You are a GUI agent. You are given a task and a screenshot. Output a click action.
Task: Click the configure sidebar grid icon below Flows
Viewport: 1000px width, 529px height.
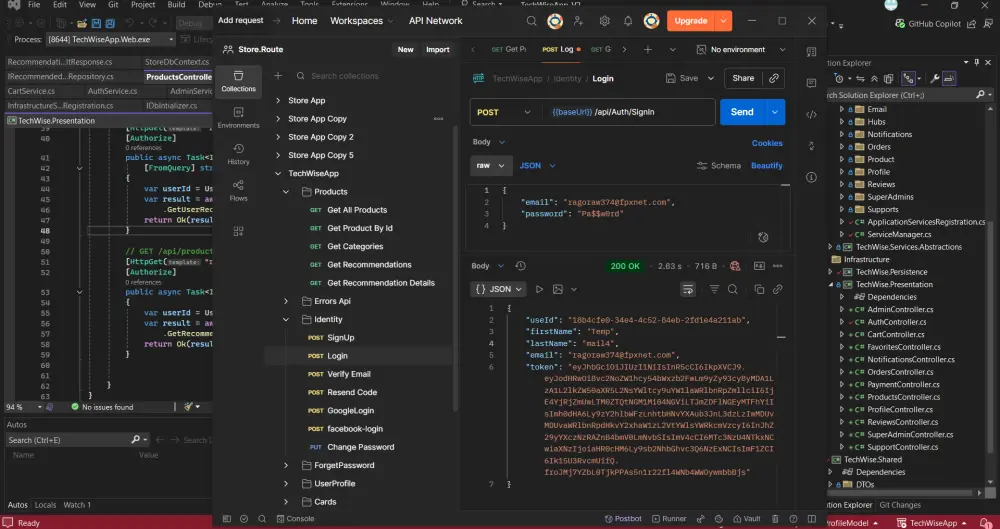(x=239, y=231)
